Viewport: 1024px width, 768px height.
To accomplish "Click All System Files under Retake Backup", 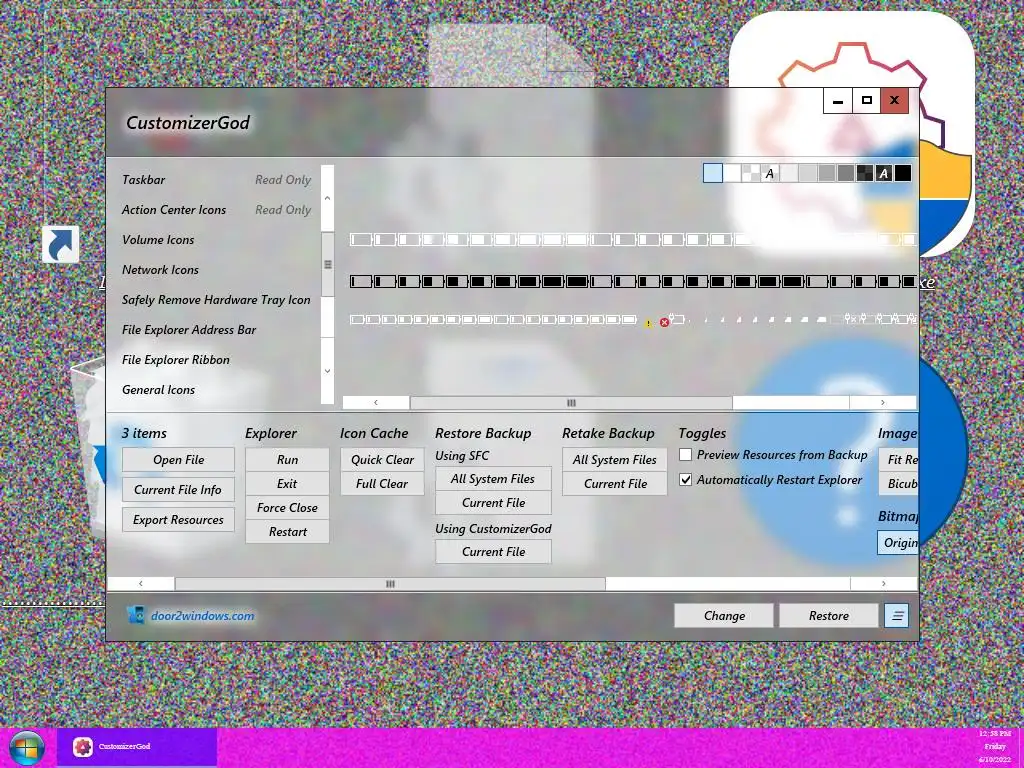I will (615, 459).
